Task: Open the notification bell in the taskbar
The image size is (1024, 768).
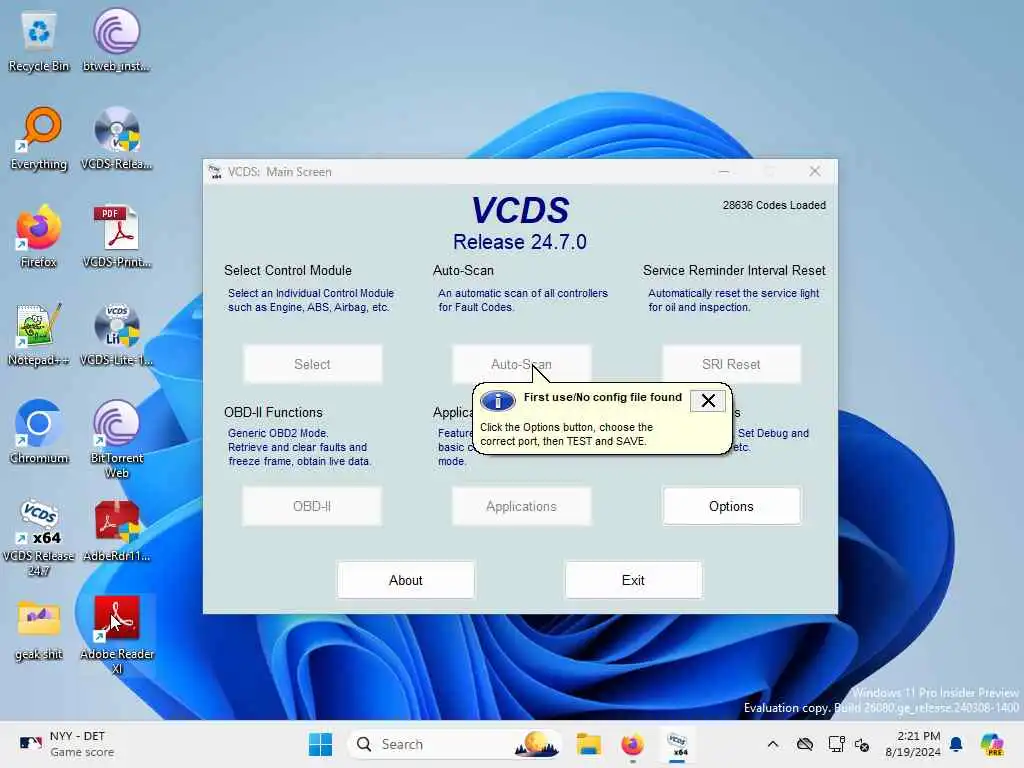Action: [x=956, y=744]
